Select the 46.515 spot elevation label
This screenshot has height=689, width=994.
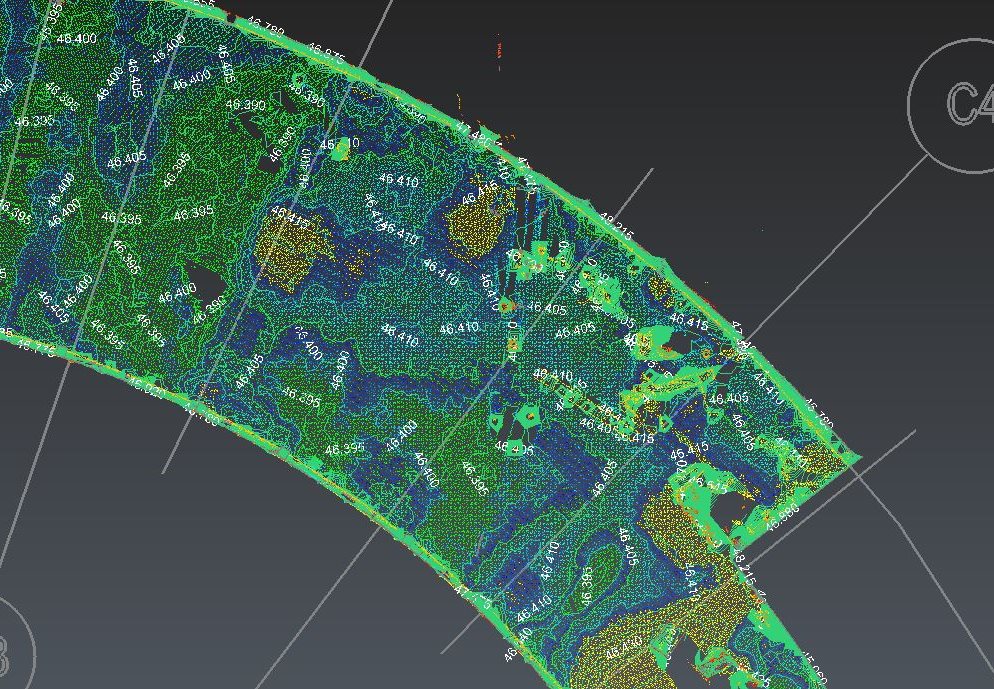click(707, 484)
